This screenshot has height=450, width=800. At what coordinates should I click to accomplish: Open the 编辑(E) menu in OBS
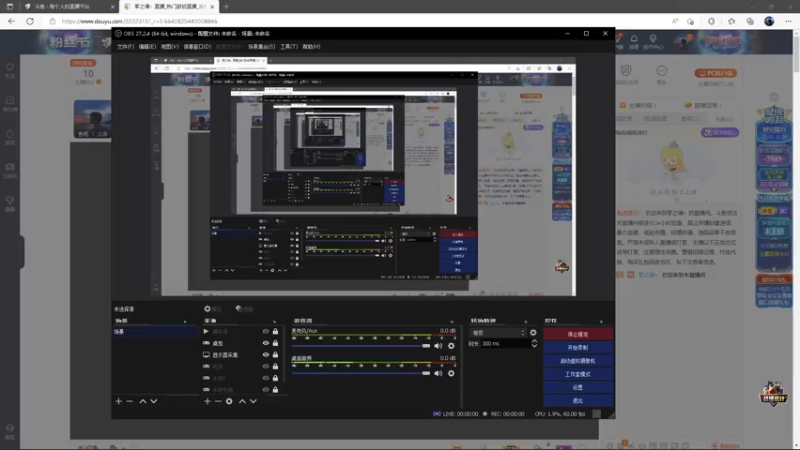pyautogui.click(x=147, y=47)
